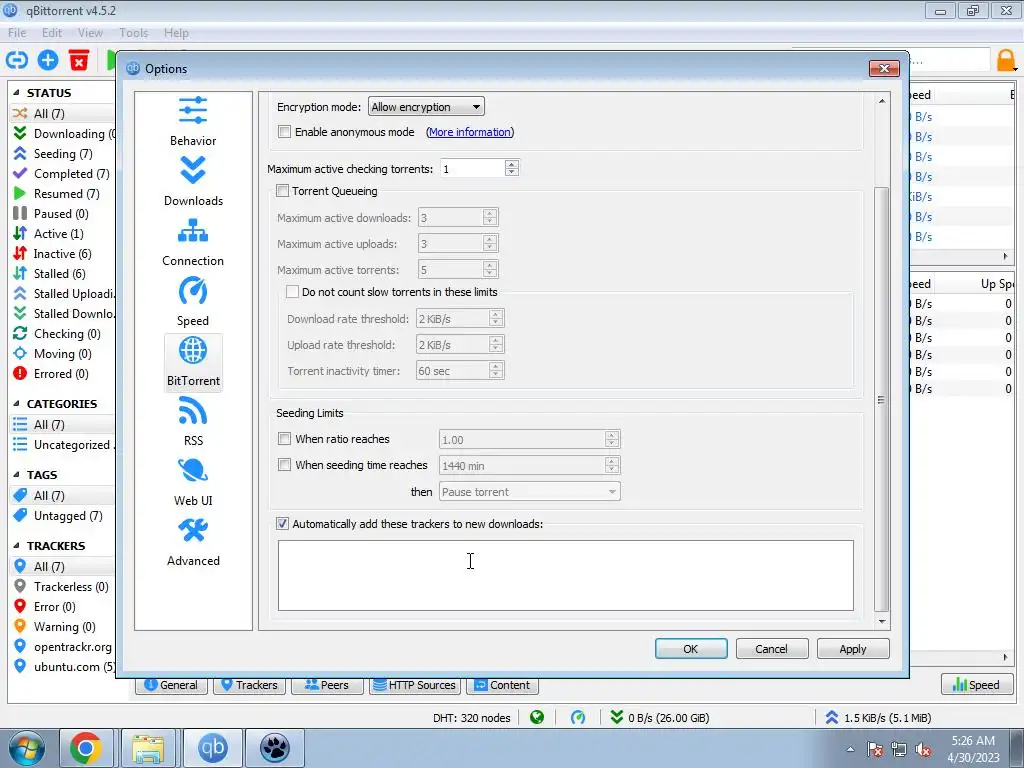Click red Delete torrent toolbar icon
Viewport: 1024px width, 768px height.
pos(79,60)
